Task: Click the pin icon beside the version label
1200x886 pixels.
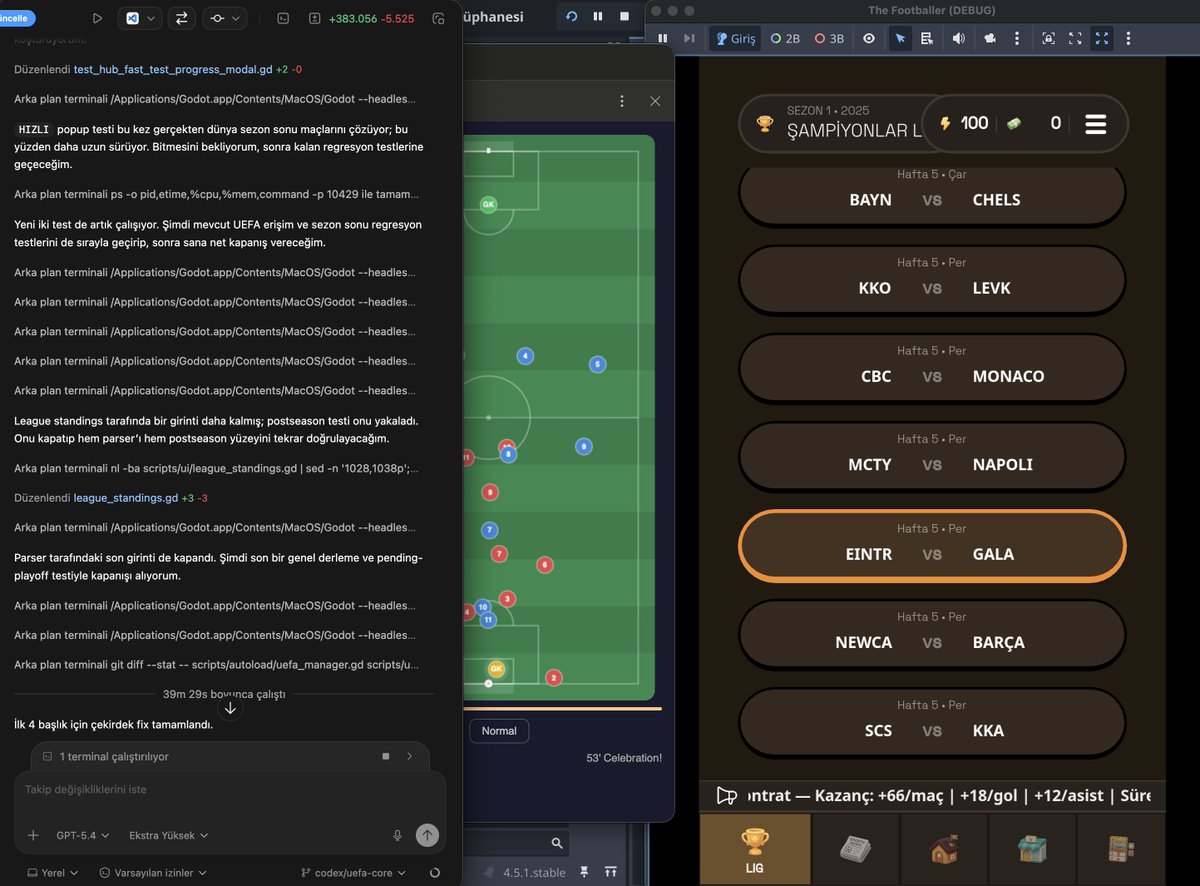Action: [583, 873]
